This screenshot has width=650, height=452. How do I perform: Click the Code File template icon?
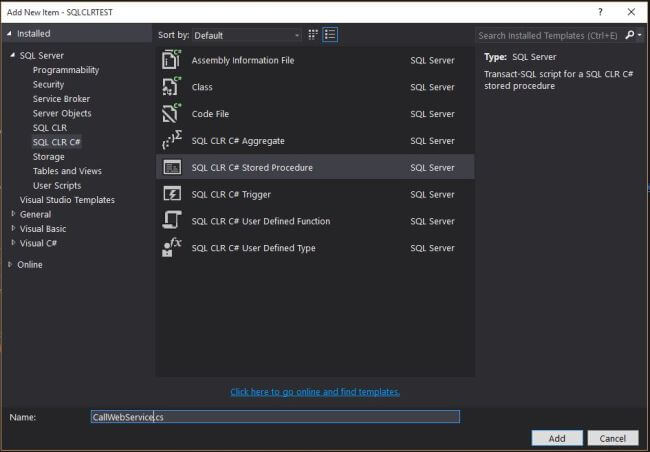(x=172, y=114)
